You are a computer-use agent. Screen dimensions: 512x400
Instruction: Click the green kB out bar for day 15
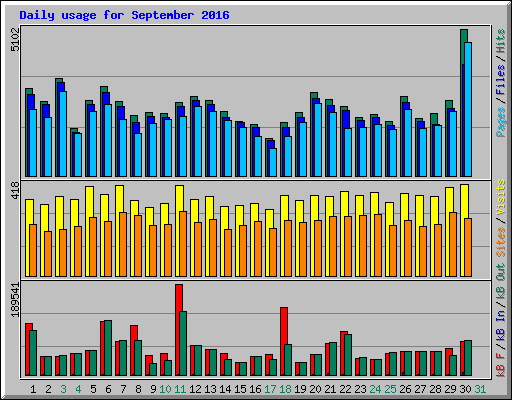243,369
